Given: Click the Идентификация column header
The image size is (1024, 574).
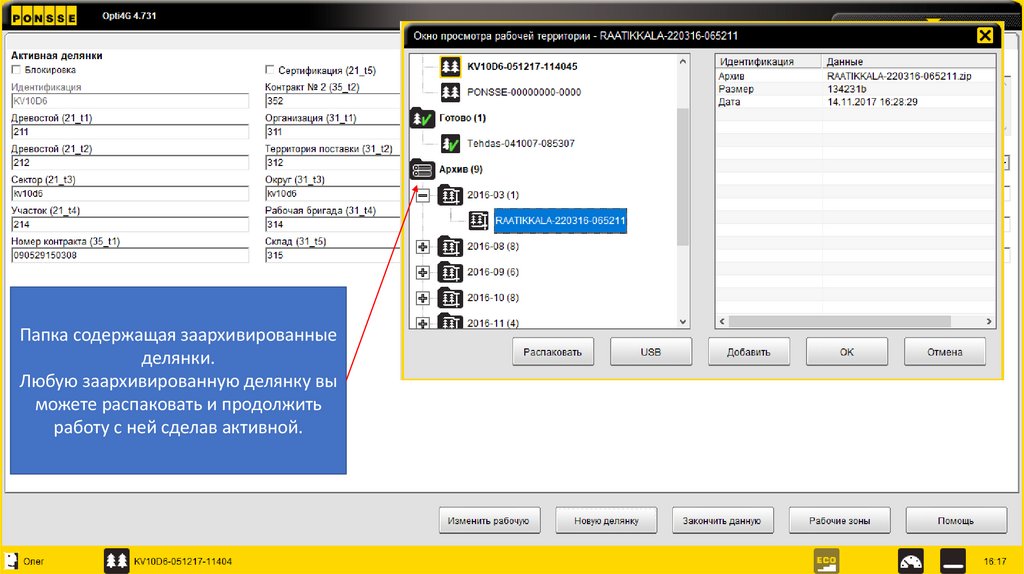Looking at the screenshot, I should click(x=768, y=61).
